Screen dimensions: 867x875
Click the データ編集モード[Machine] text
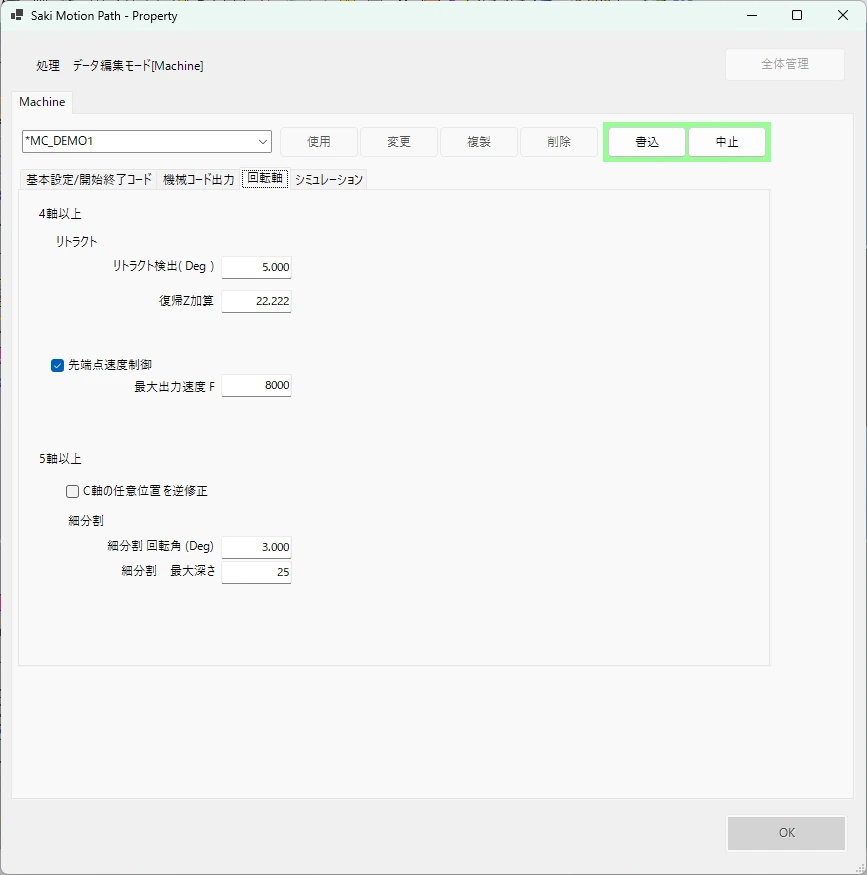pos(138,66)
